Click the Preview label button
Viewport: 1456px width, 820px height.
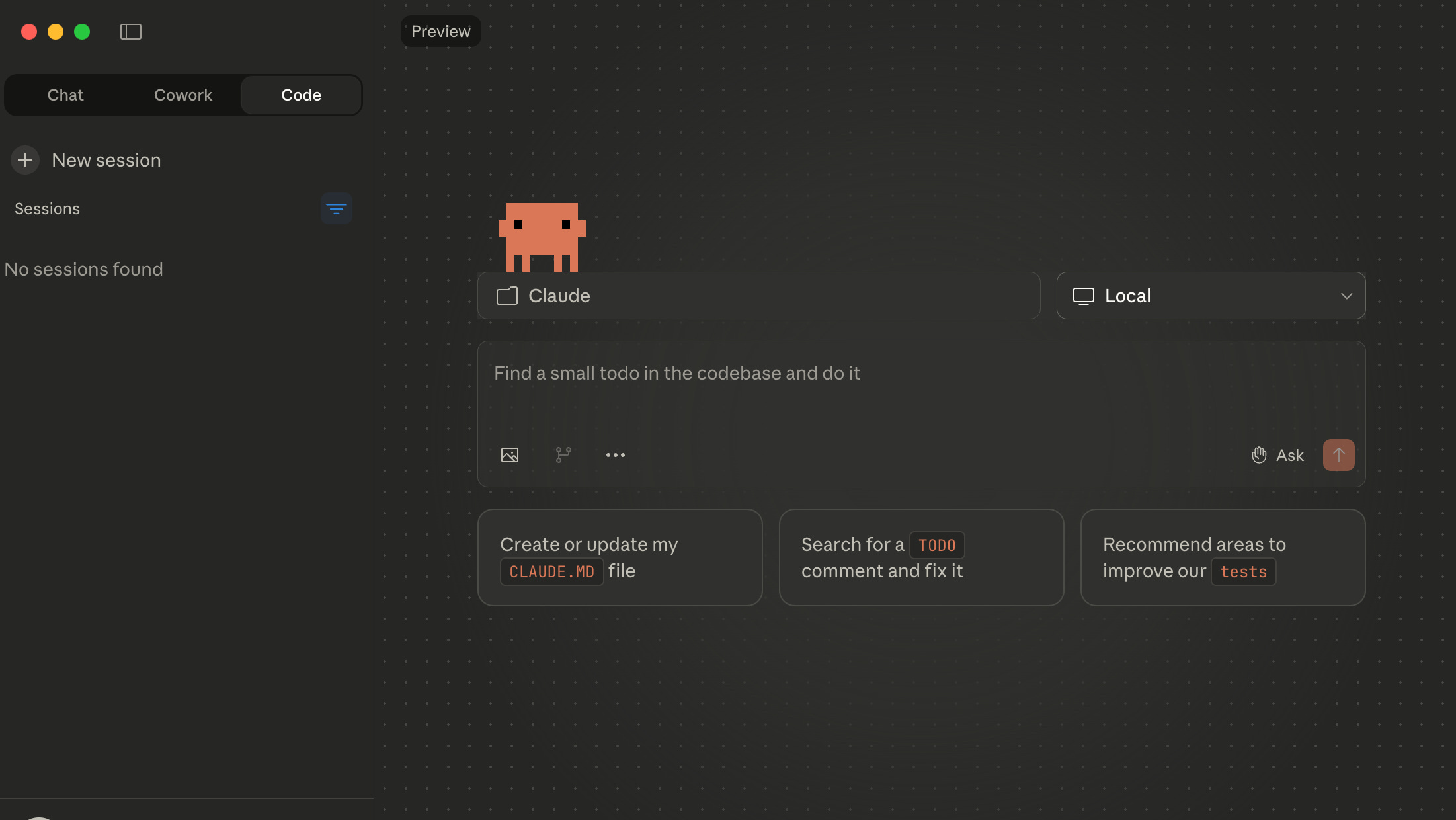(x=440, y=32)
